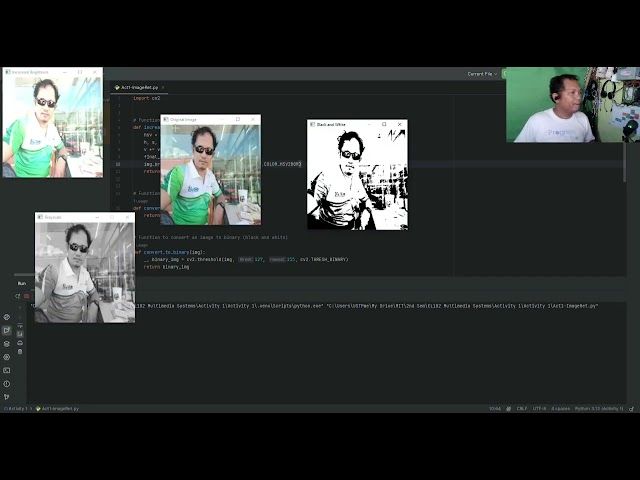Click the green Run button at top

pos(504,74)
